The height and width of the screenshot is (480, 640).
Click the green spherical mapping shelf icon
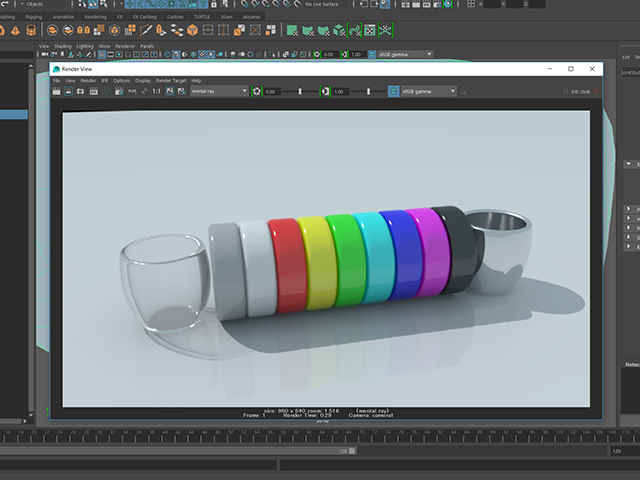(323, 31)
